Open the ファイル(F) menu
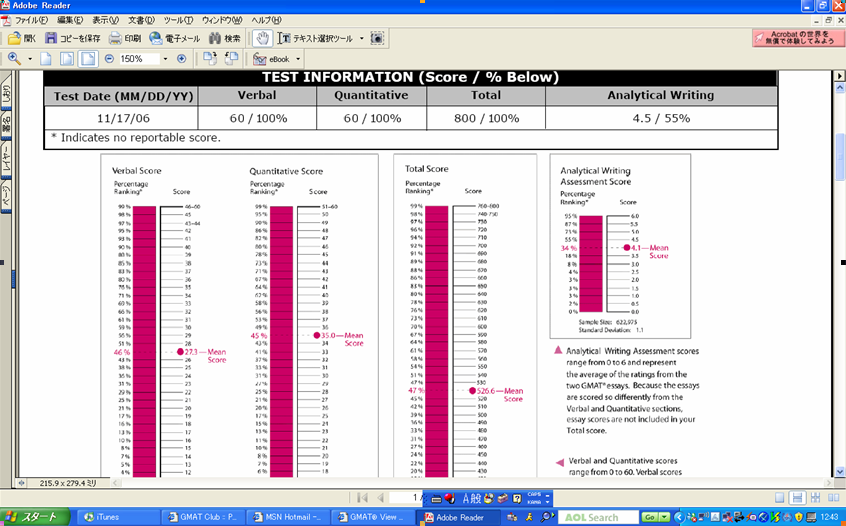The width and height of the screenshot is (846, 526). (x=31, y=20)
